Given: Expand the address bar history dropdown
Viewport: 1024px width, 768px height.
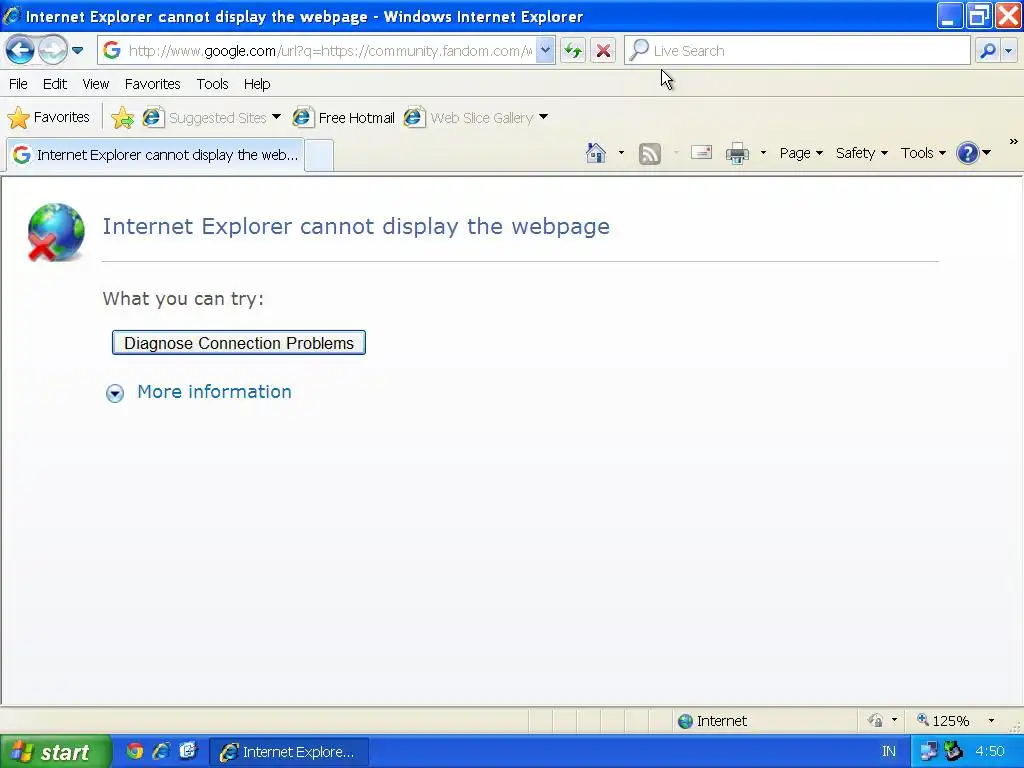Looking at the screenshot, I should (x=545, y=50).
